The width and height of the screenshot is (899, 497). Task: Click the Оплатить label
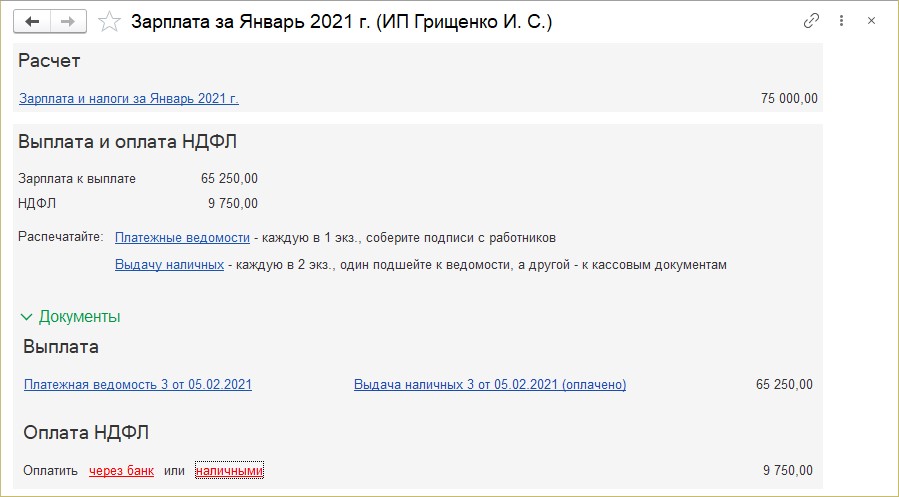coord(50,471)
